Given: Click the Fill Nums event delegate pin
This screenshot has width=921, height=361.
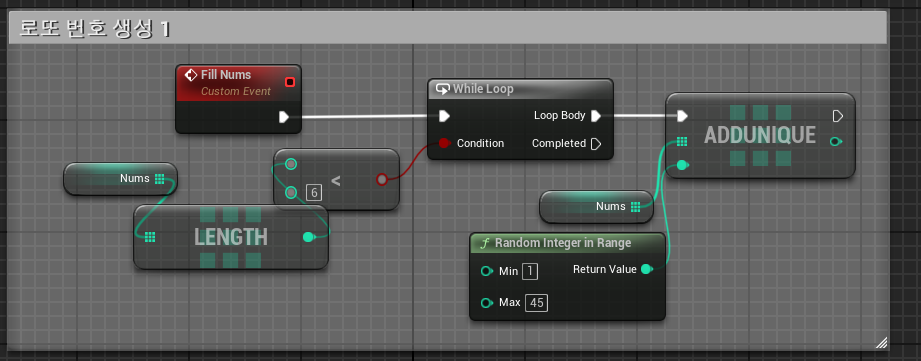Looking at the screenshot, I should tap(290, 82).
